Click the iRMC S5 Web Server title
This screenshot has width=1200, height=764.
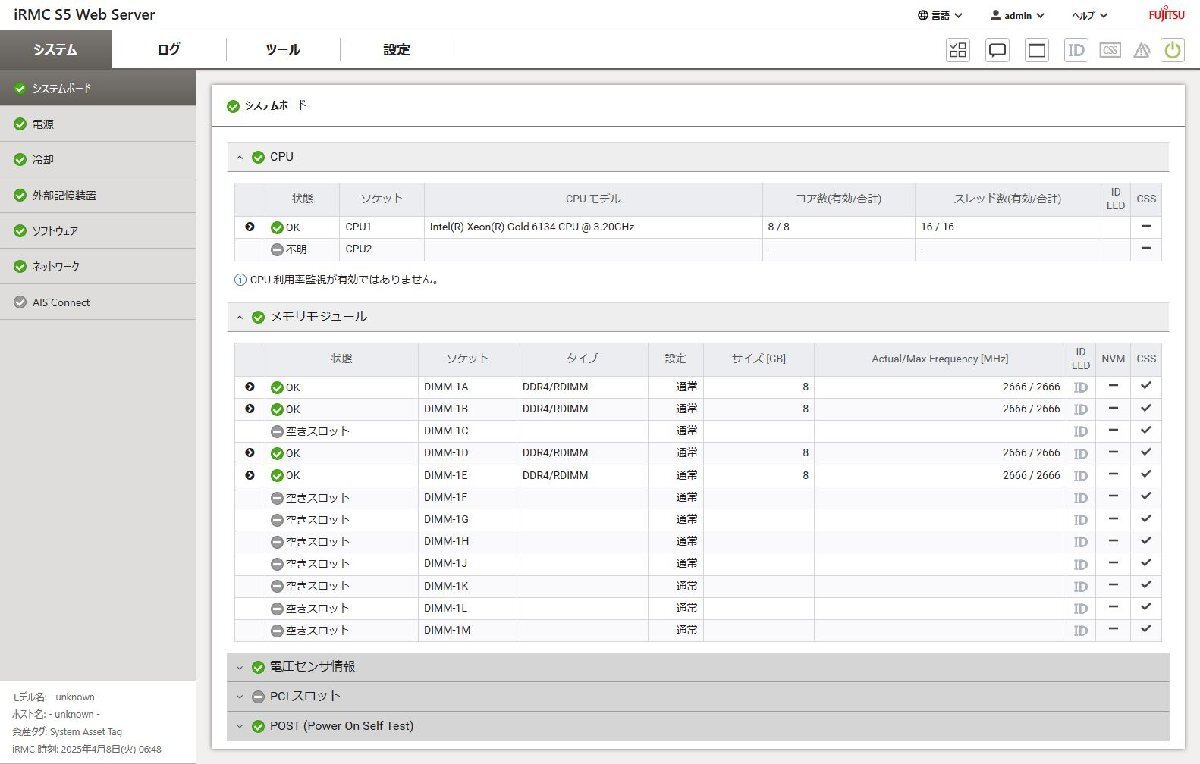(x=84, y=15)
